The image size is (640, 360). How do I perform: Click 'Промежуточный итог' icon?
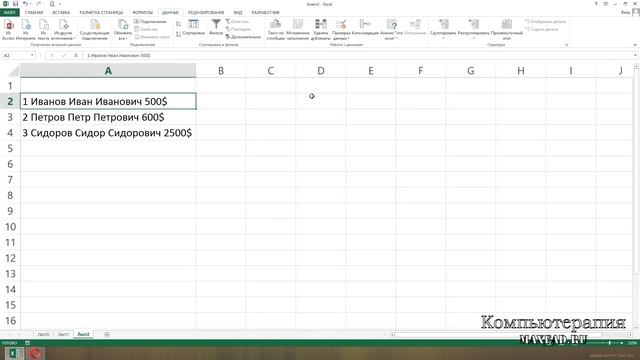click(507, 30)
